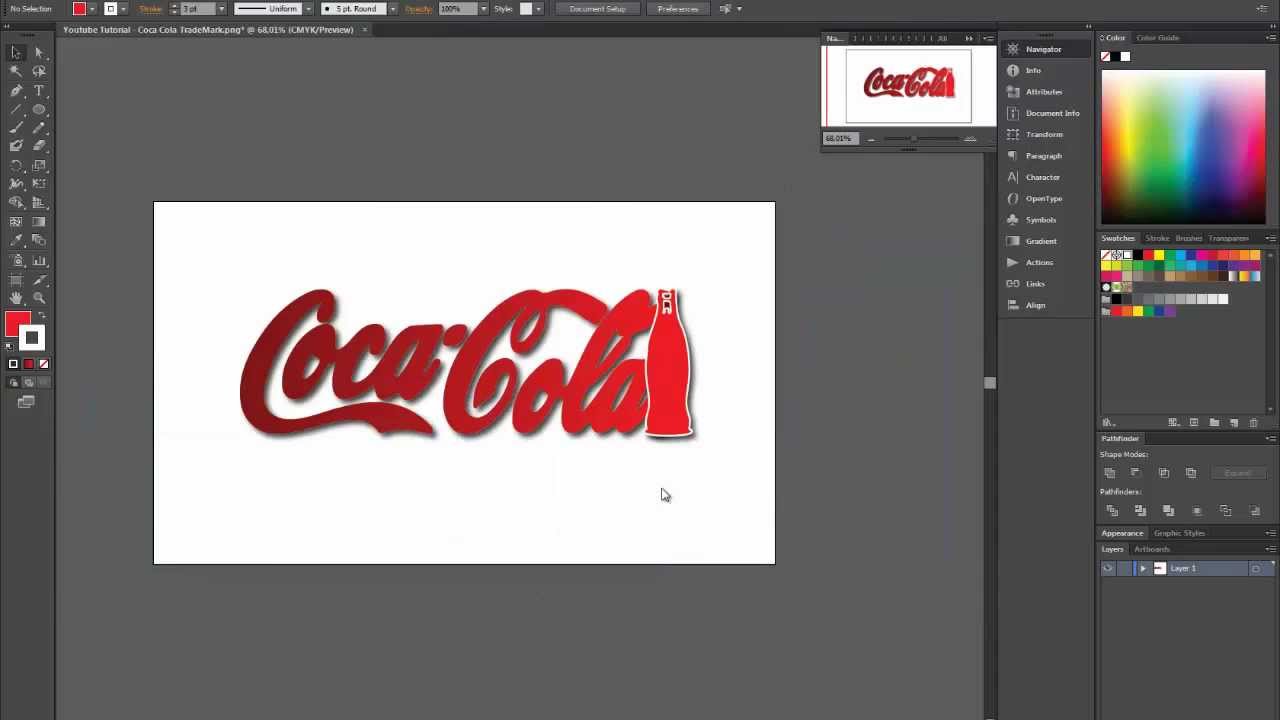Switch to the Graphic Styles tab
Image resolution: width=1280 pixels, height=720 pixels.
[x=1179, y=533]
